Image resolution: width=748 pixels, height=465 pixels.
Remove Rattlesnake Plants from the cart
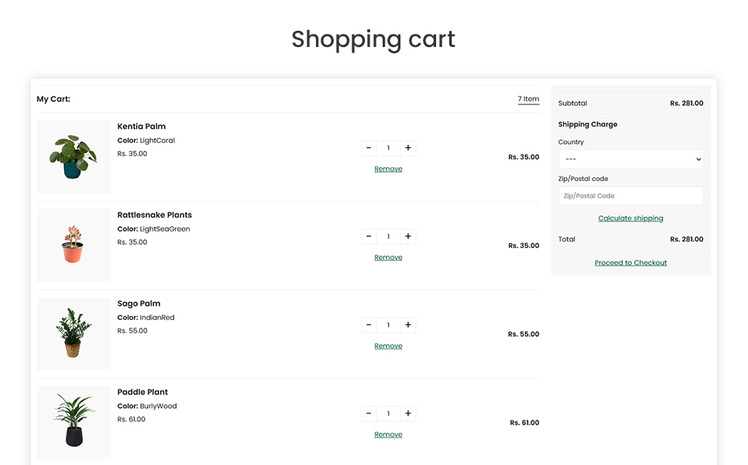[388, 258]
